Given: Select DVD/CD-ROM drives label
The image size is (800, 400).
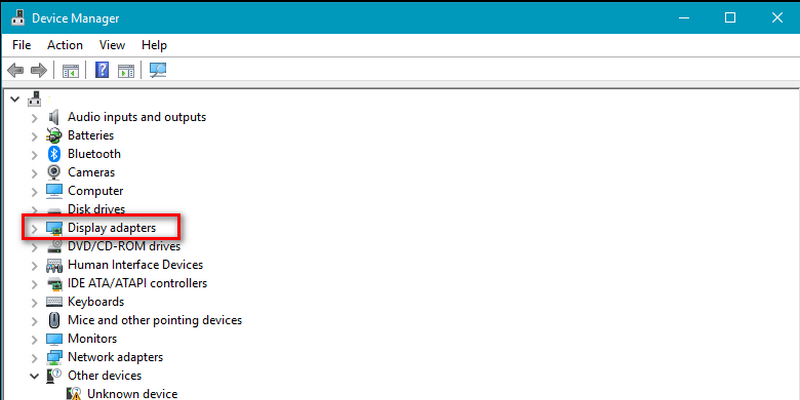Looking at the screenshot, I should pyautogui.click(x=124, y=246).
